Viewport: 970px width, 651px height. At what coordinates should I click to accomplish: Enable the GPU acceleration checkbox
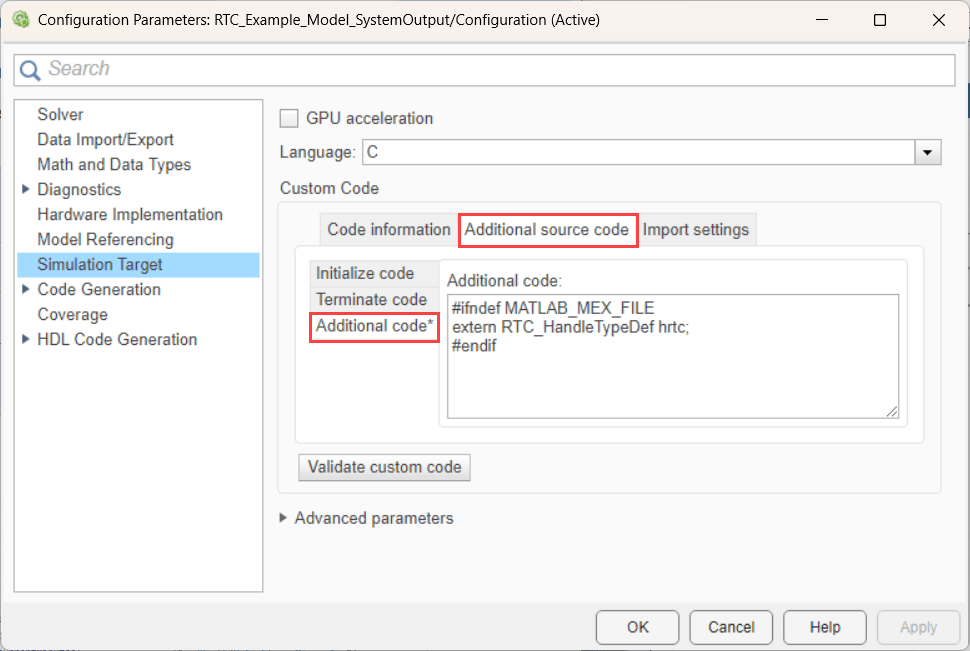(x=289, y=118)
